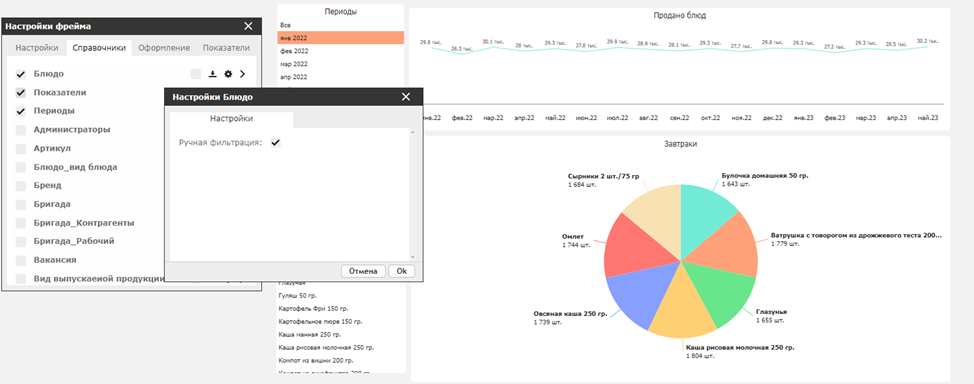This screenshot has width=974, height=384.
Task: Switch to the Настройки tab in frame settings
Action: coord(37,48)
